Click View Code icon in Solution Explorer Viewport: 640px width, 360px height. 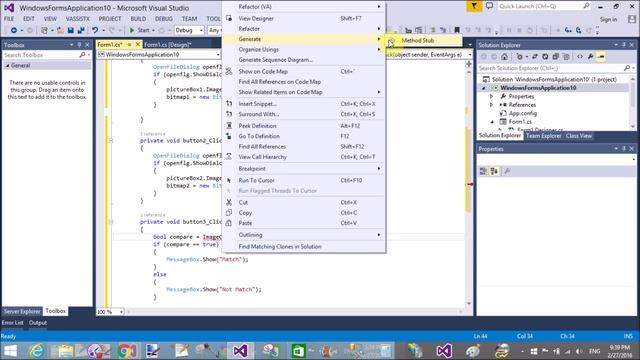(580, 57)
